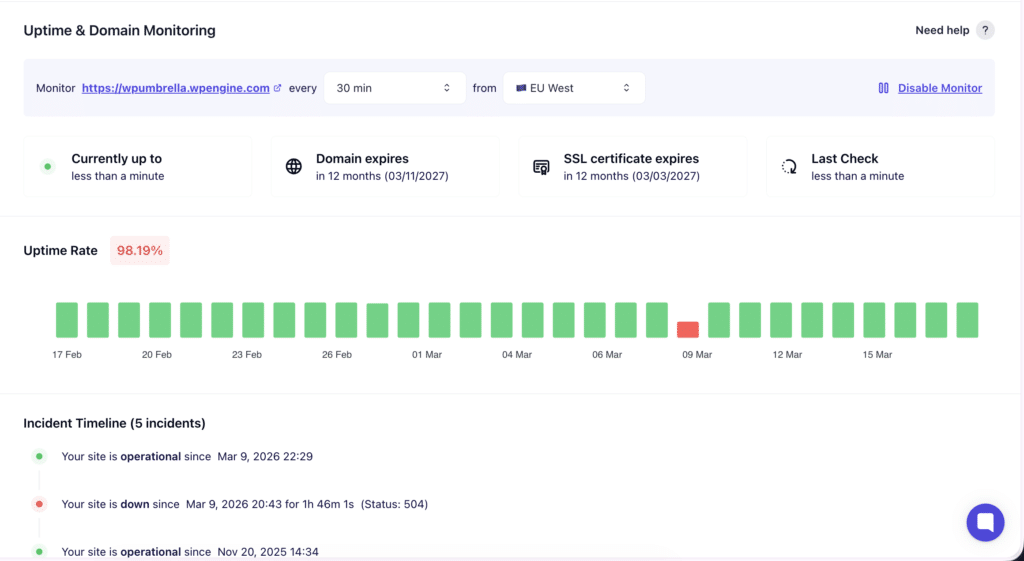This screenshot has height=561, width=1024.
Task: Open the EU West region dropdown
Action: pyautogui.click(x=573, y=88)
